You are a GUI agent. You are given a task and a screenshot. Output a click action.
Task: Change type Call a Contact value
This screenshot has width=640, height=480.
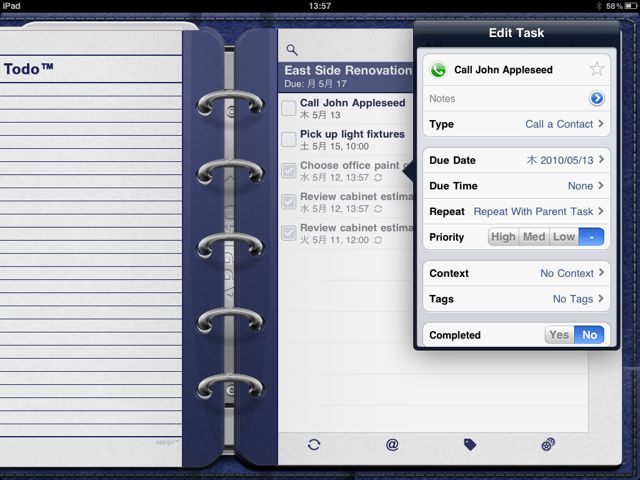coord(559,124)
